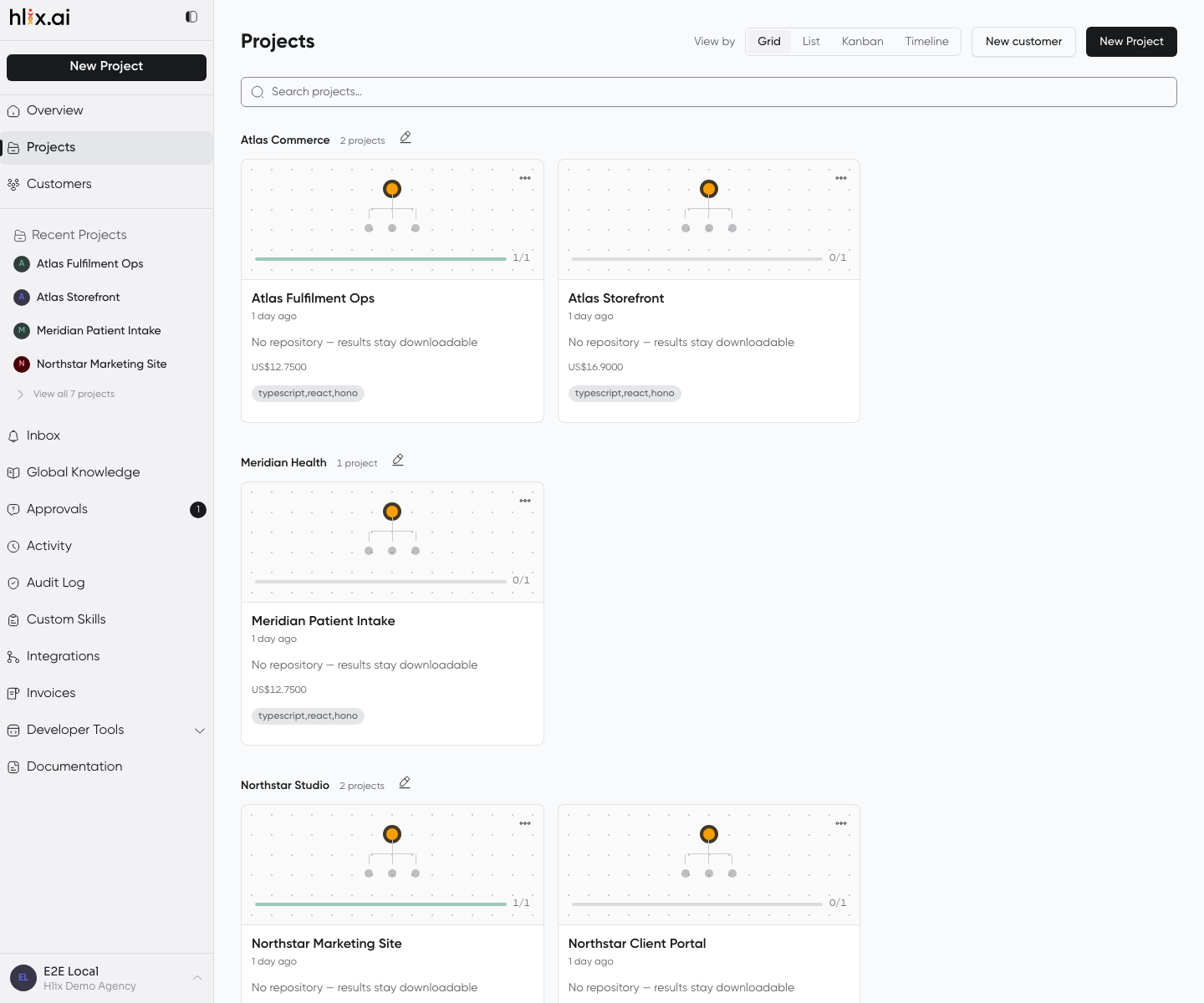The width and height of the screenshot is (1204, 1003).
Task: Click Meridian Patient Intake progress bar
Action: tap(380, 582)
